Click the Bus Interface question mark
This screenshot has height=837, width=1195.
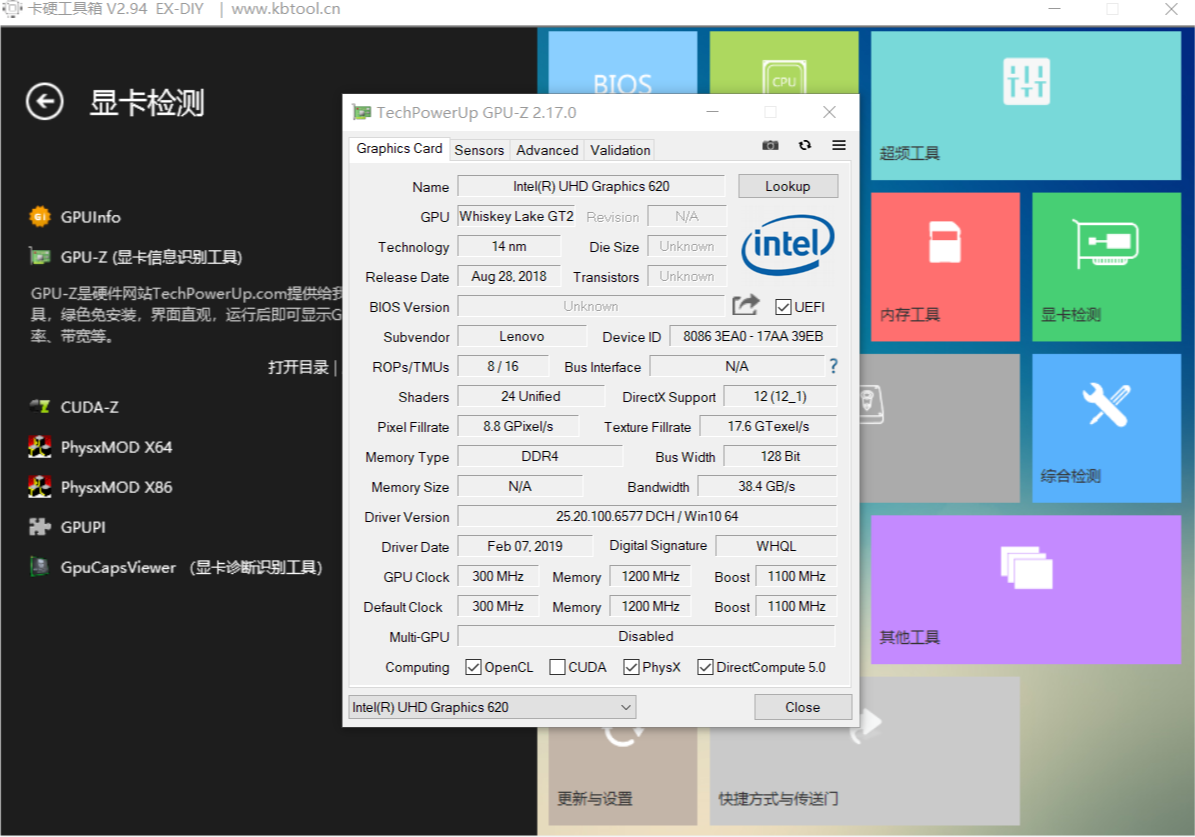[833, 367]
